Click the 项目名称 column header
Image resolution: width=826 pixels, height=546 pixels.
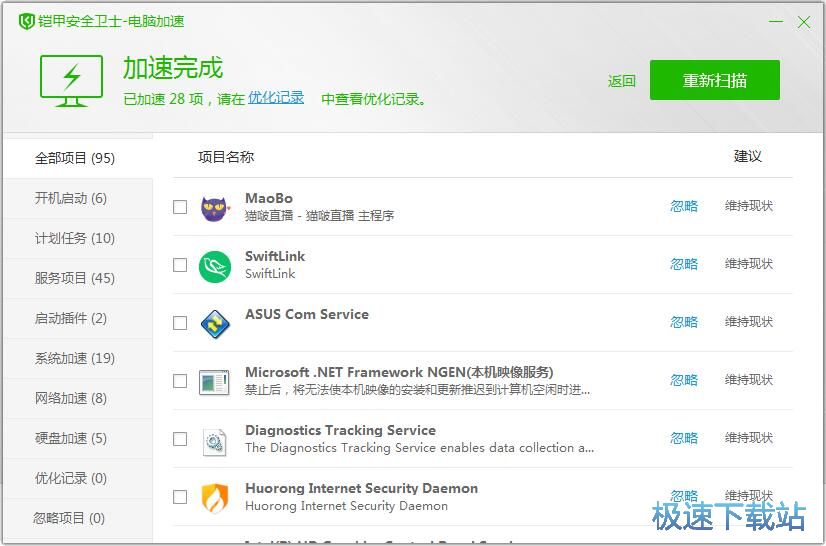[x=226, y=157]
